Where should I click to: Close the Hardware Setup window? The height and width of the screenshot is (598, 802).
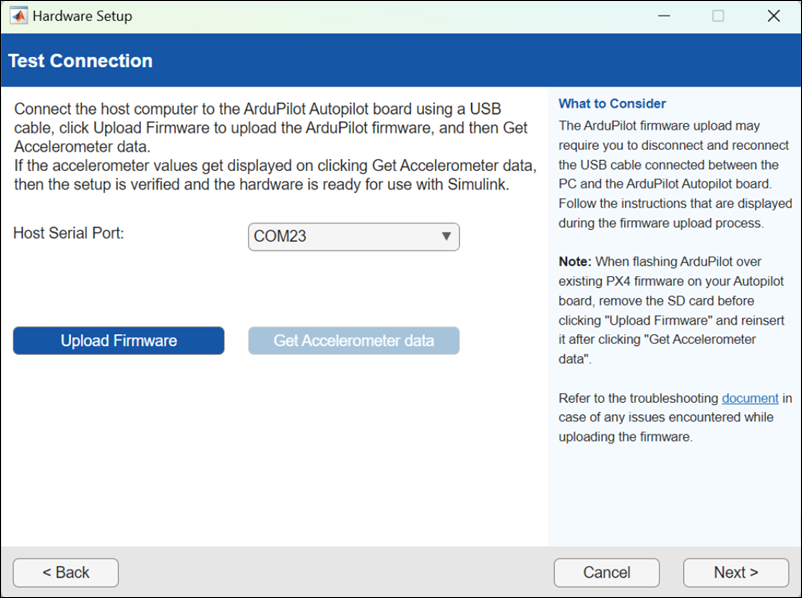tap(773, 16)
